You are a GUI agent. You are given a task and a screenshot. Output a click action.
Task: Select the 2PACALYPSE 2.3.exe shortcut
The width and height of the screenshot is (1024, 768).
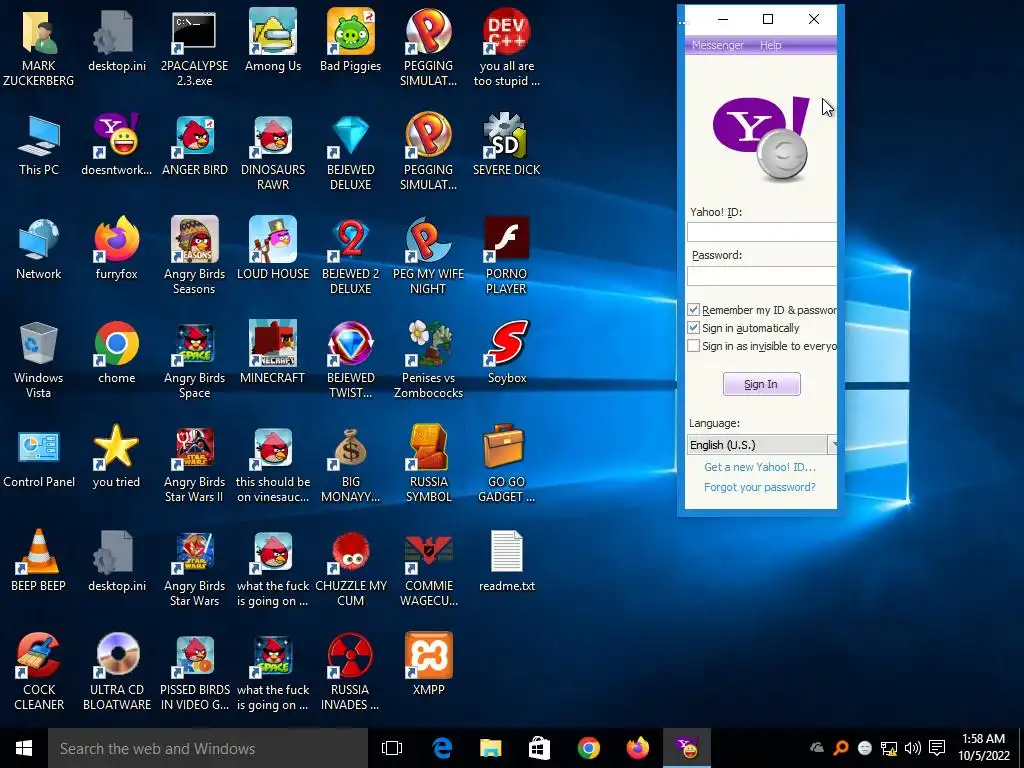click(195, 47)
